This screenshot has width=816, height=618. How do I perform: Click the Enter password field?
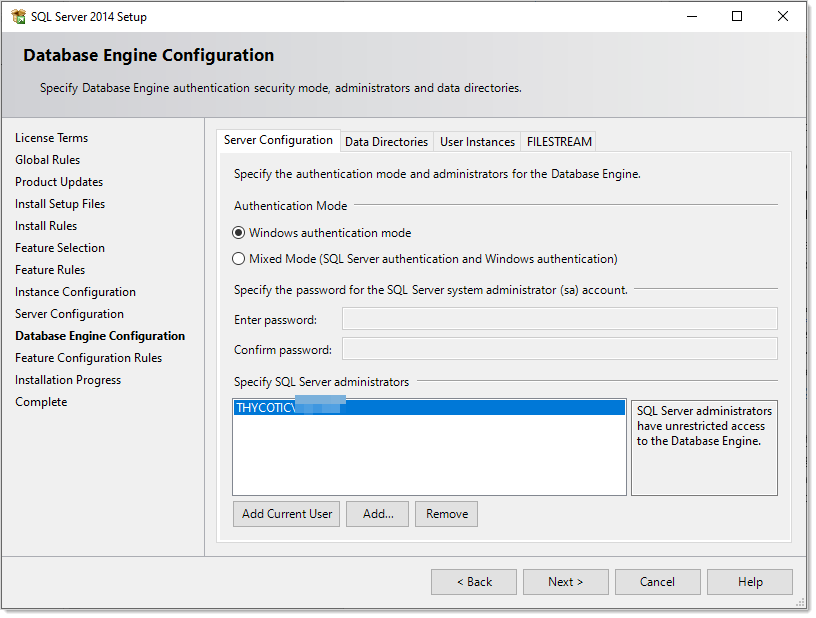tap(559, 319)
